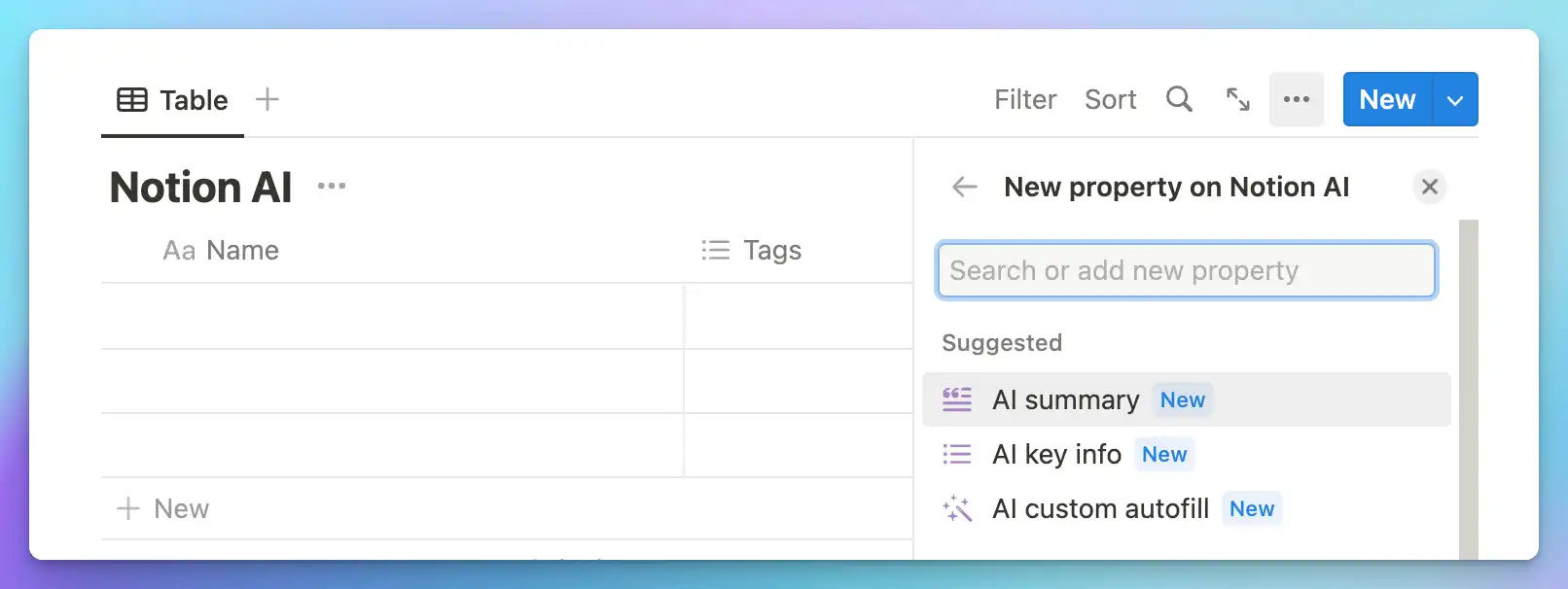This screenshot has width=1568, height=589.
Task: Click the property panel vertical scrollbar
Action: point(1468,389)
